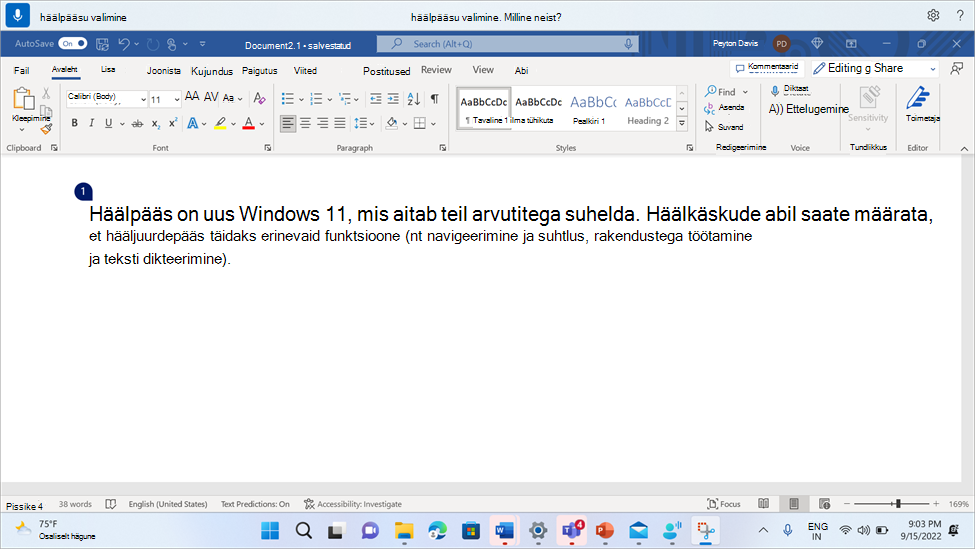Click the Suvand select button
This screenshot has height=549, width=975.
coord(724,127)
